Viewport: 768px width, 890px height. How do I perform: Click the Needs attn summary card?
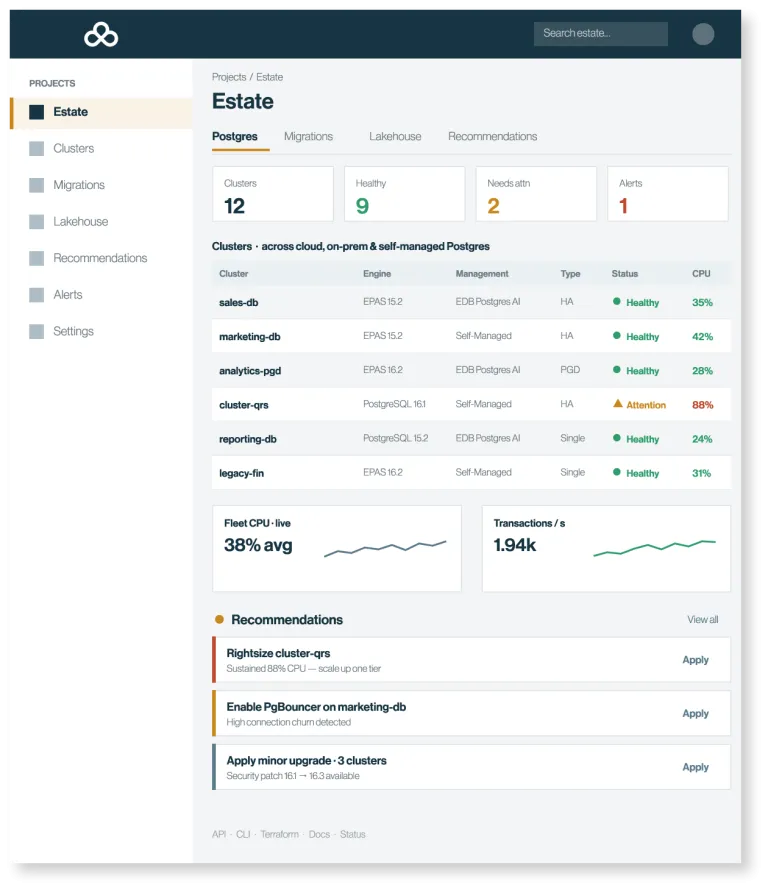click(x=536, y=194)
